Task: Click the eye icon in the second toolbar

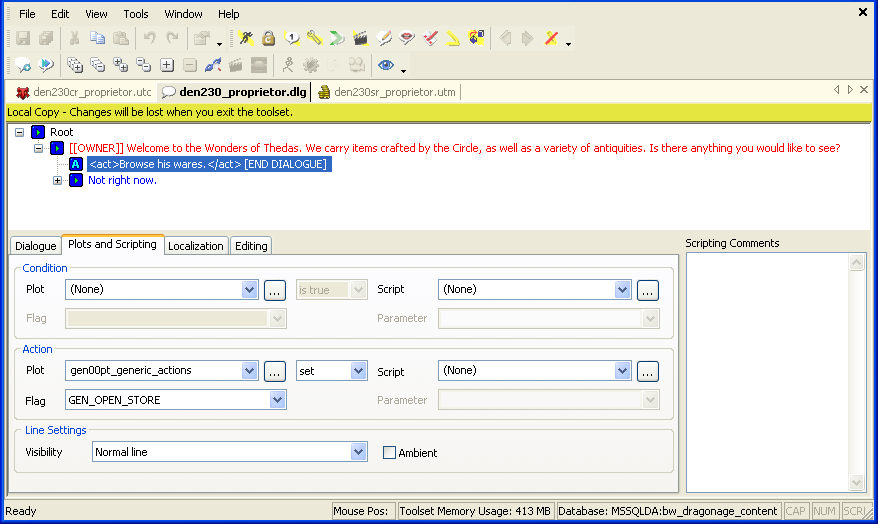Action: pos(385,66)
